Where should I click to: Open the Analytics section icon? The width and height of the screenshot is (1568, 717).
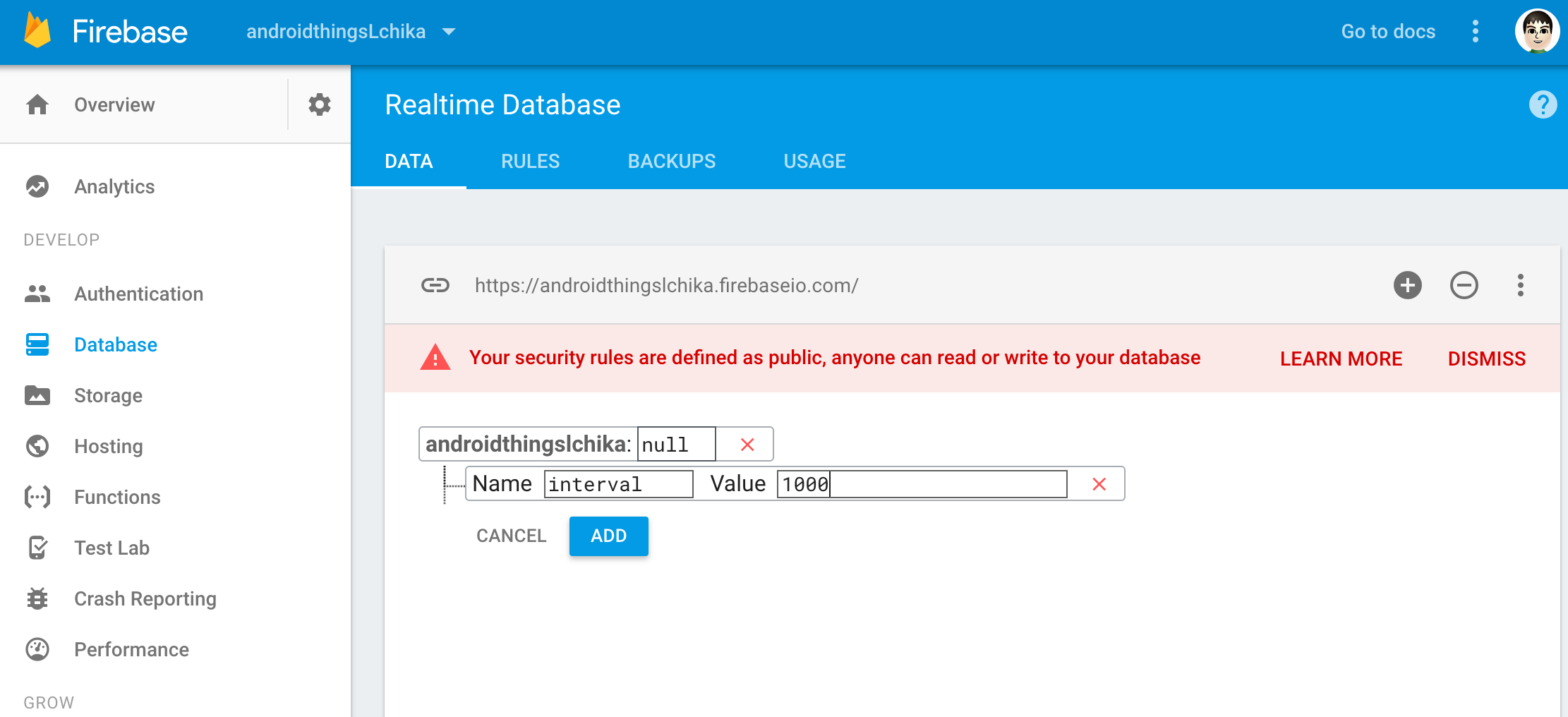pos(37,186)
